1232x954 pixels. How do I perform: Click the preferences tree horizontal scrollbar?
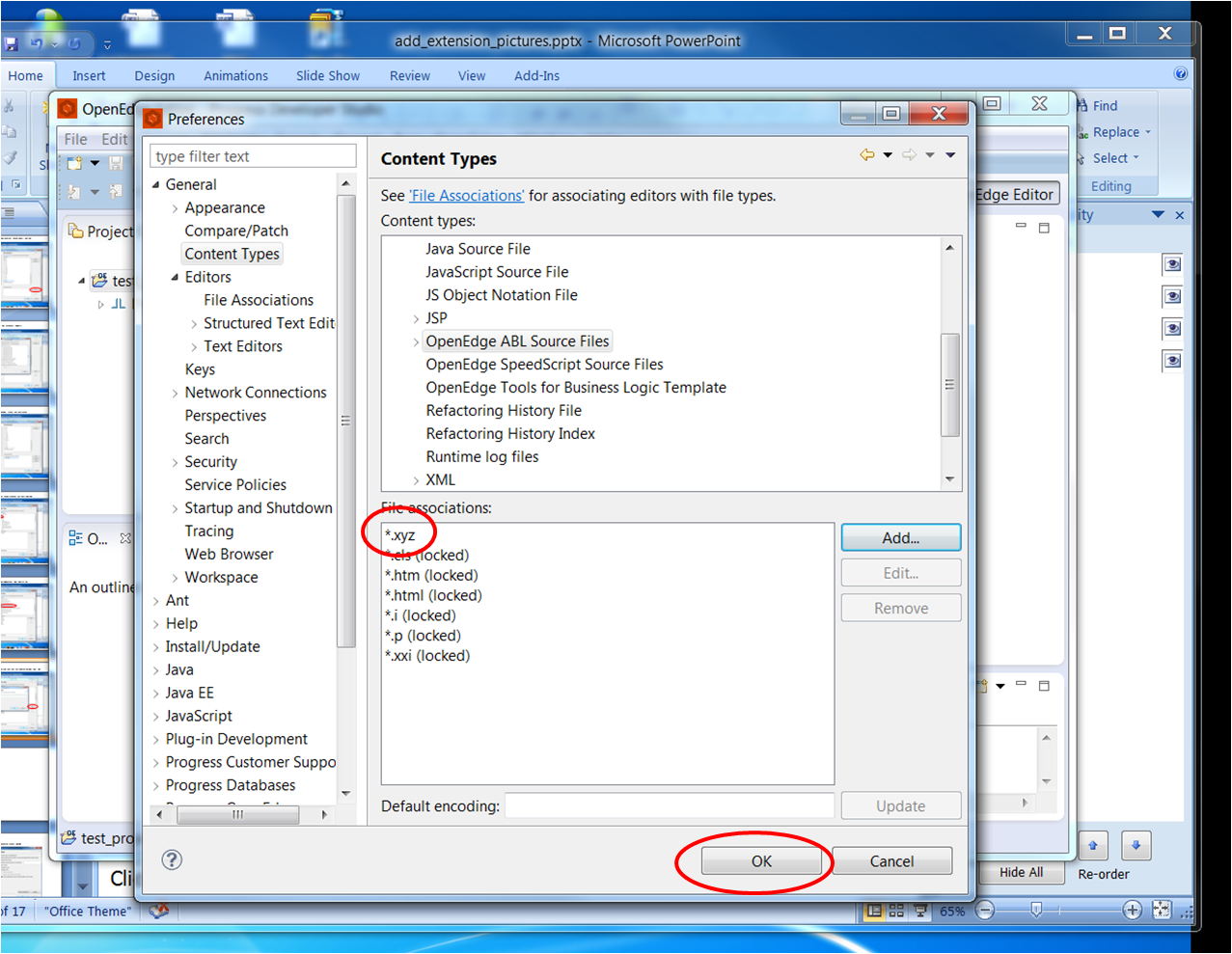[238, 815]
